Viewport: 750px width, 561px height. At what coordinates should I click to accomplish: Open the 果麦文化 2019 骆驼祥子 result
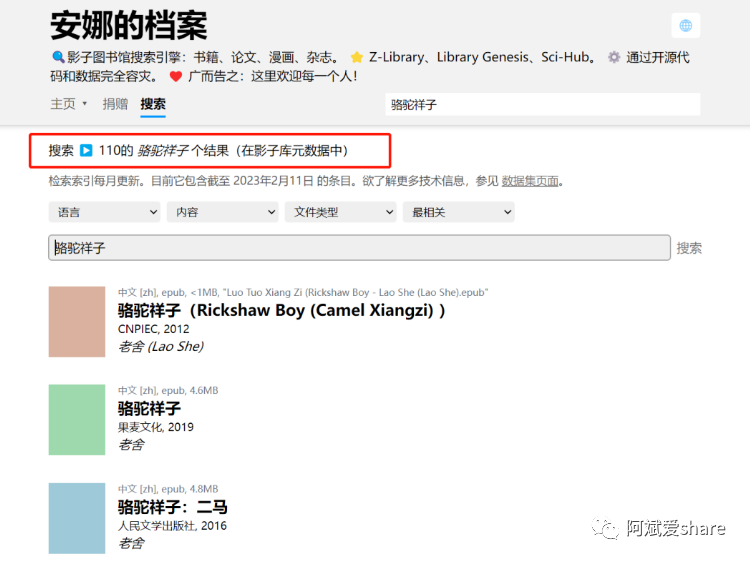point(149,408)
